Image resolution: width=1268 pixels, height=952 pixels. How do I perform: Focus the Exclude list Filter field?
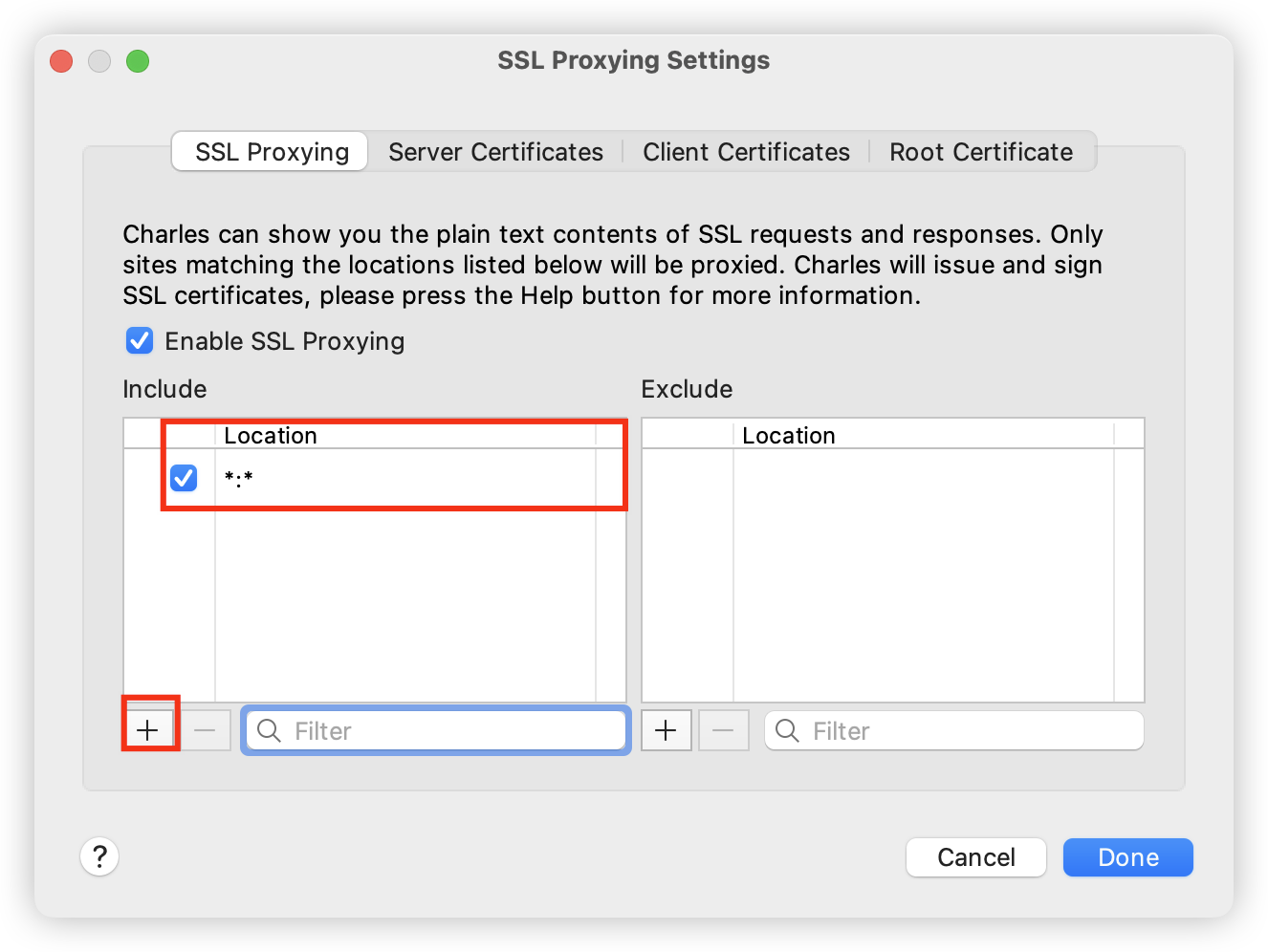954,731
